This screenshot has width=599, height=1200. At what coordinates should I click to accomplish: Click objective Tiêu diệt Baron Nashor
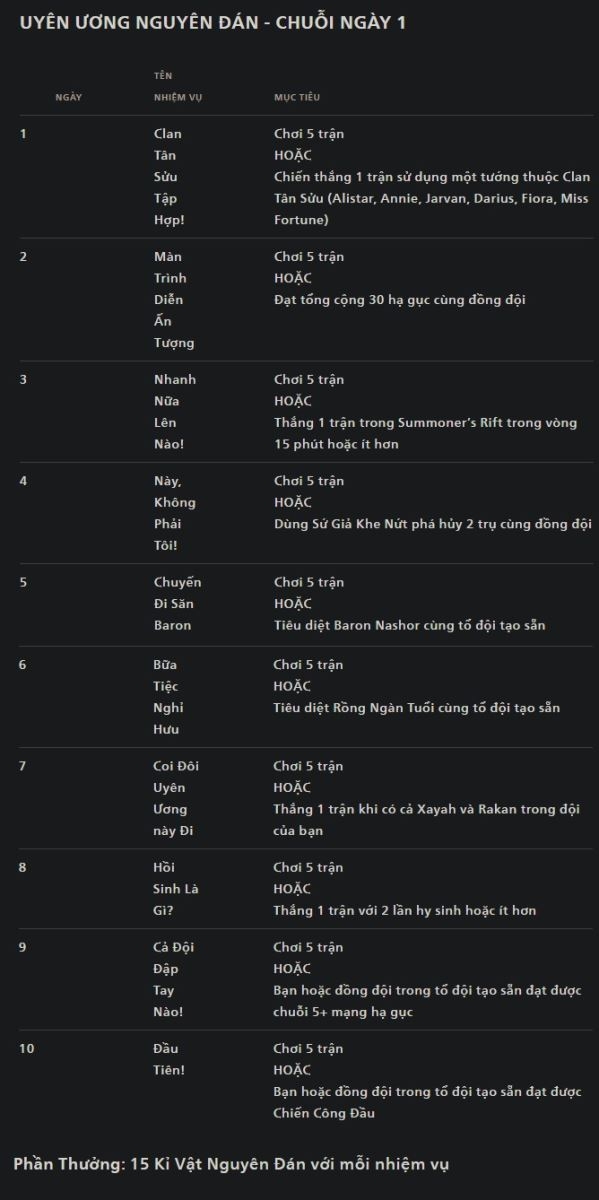click(x=410, y=626)
